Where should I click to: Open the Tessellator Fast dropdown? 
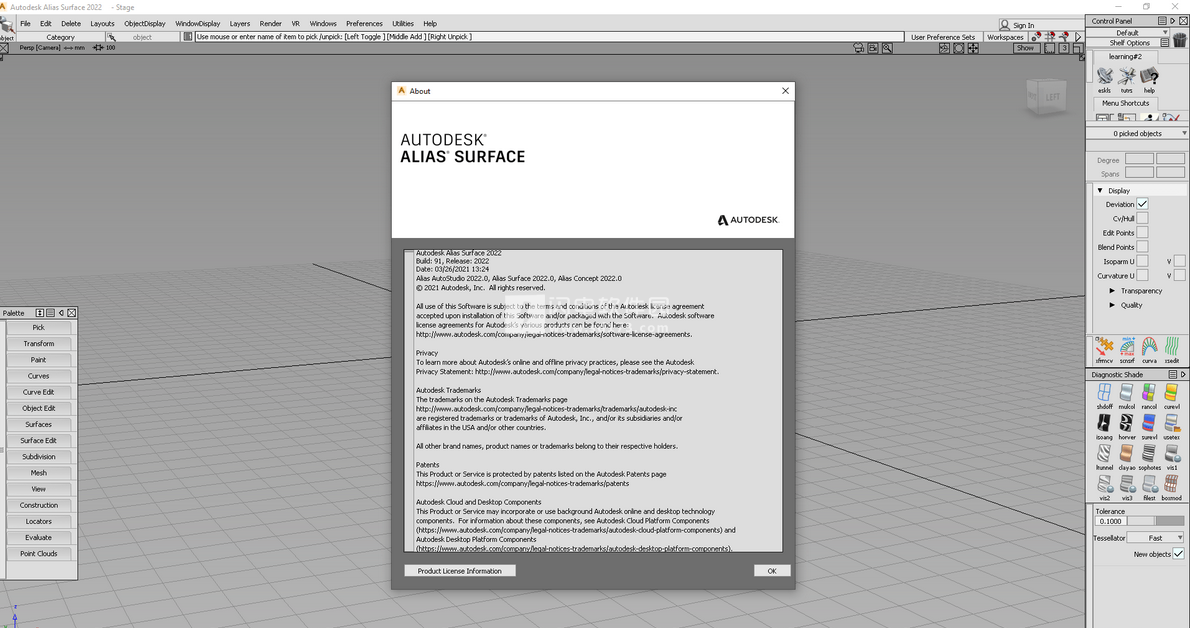pyautogui.click(x=1155, y=538)
